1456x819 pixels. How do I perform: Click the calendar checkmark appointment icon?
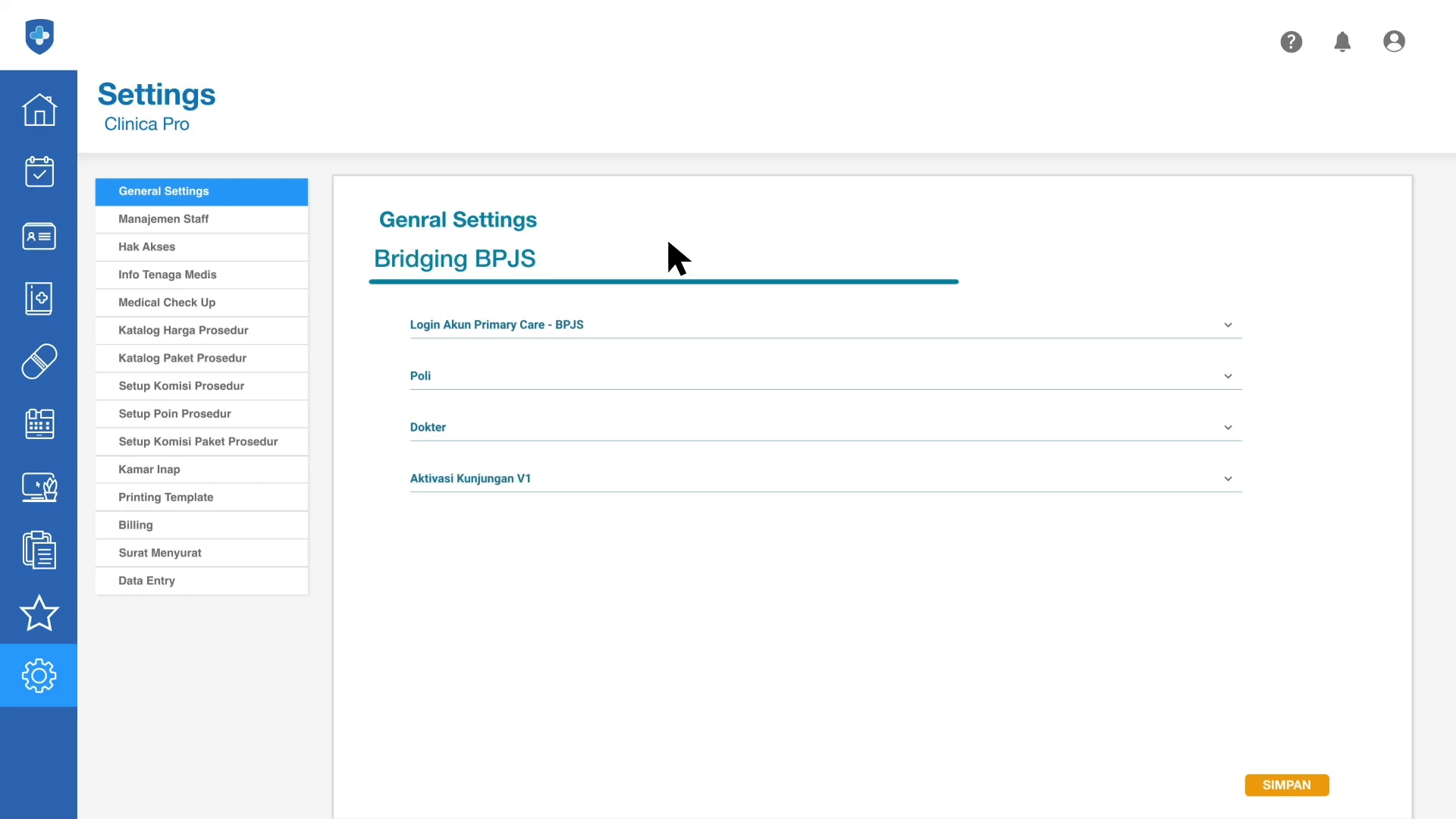click(x=39, y=172)
